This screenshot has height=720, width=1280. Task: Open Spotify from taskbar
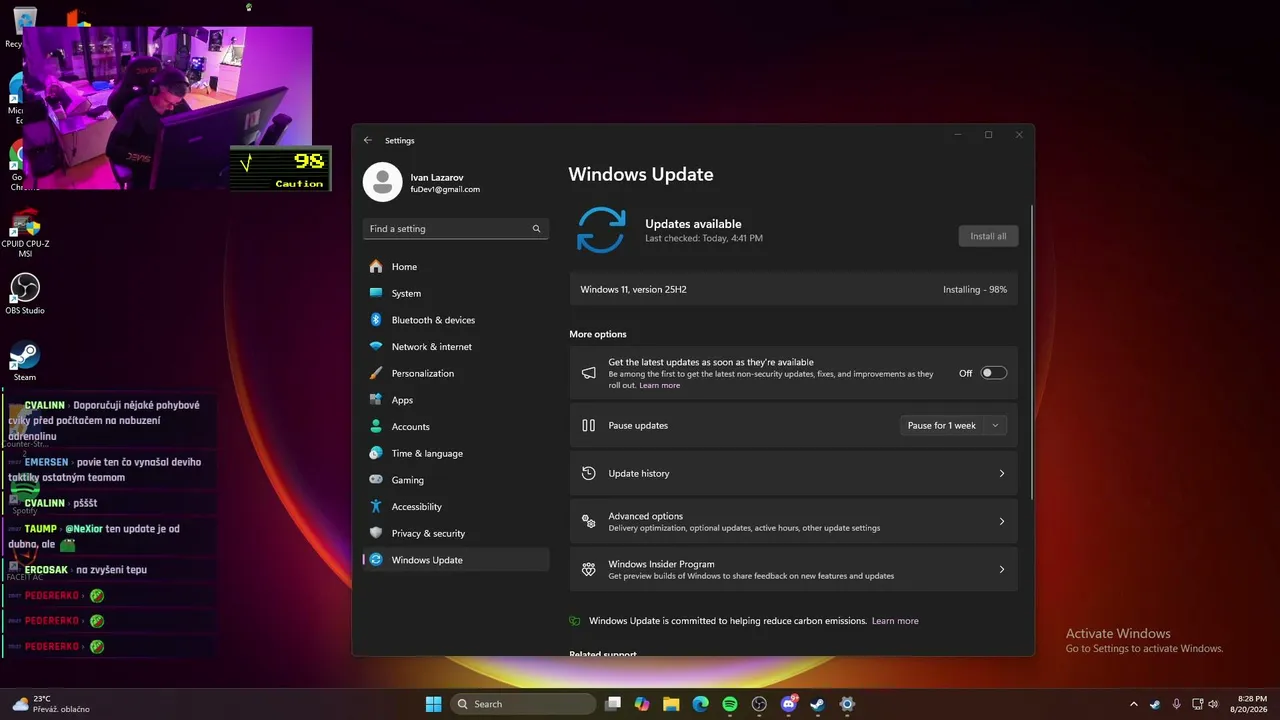click(x=730, y=704)
